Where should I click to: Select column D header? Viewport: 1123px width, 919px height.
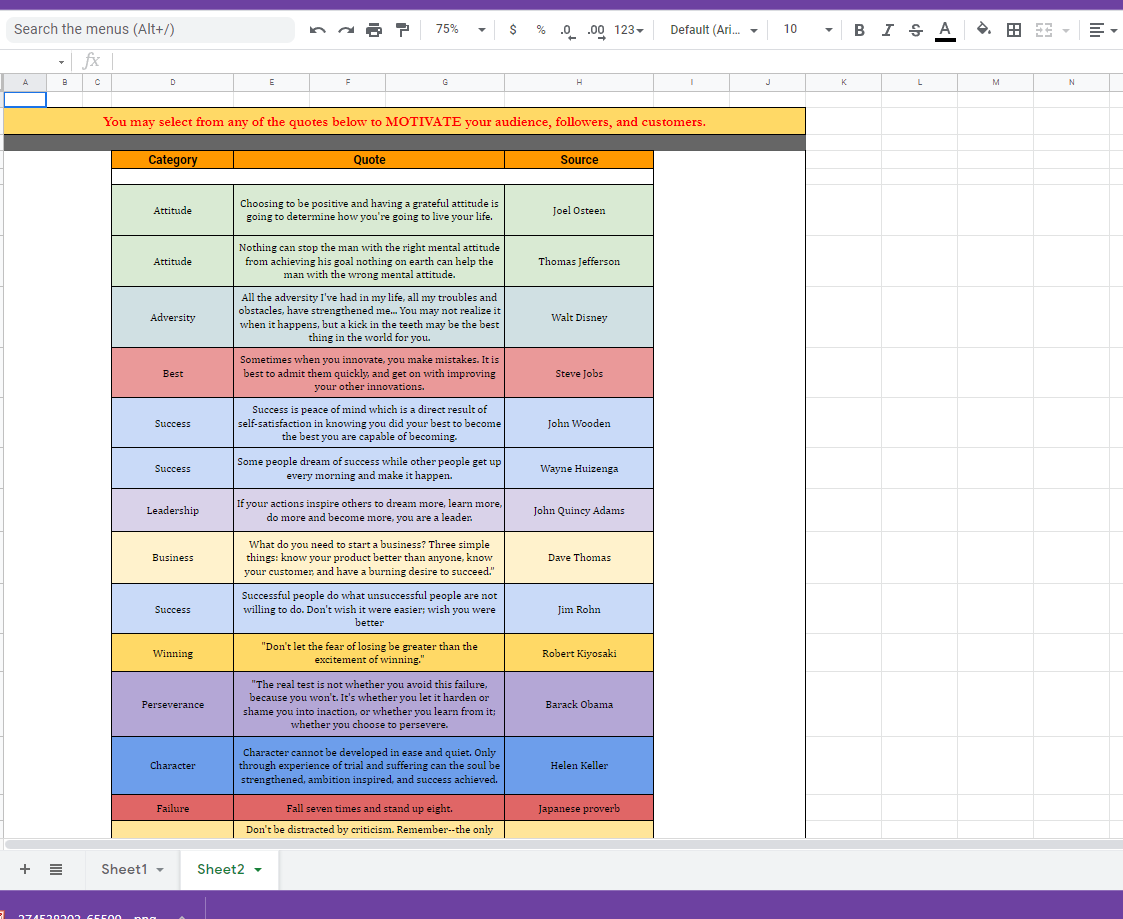click(173, 82)
